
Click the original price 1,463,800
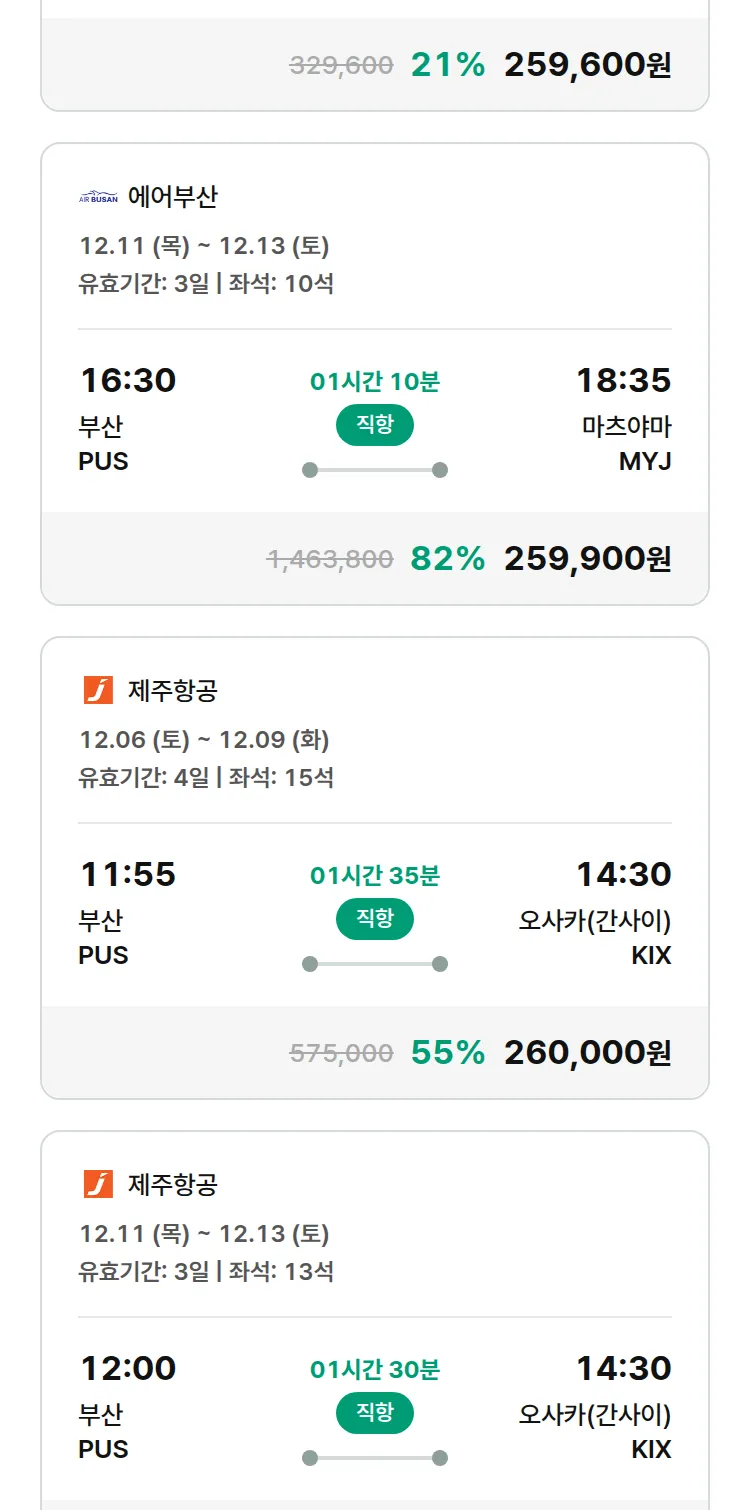pyautogui.click(x=330, y=559)
